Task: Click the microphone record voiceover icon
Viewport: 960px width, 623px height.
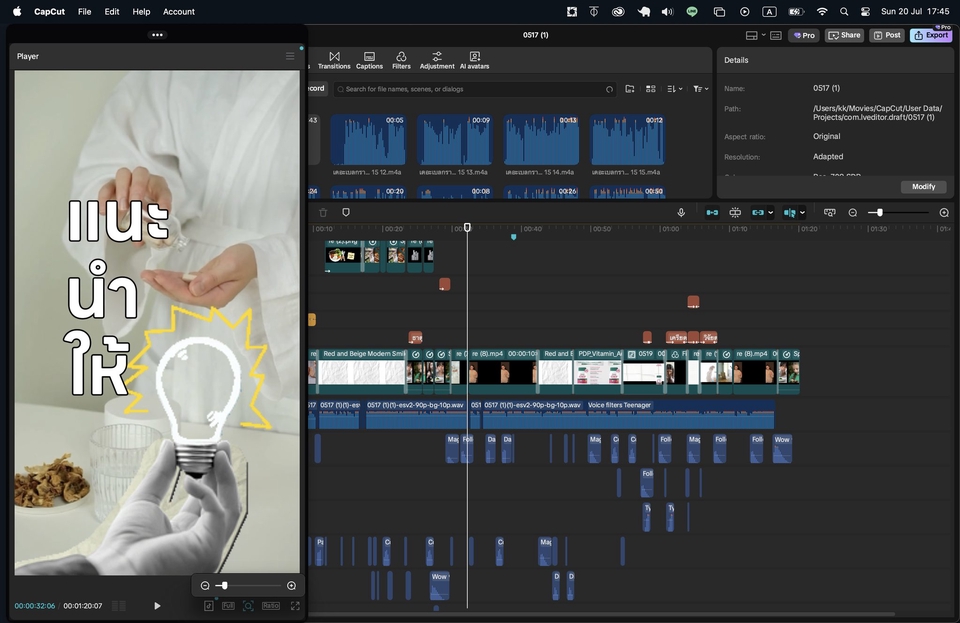Action: coord(681,212)
